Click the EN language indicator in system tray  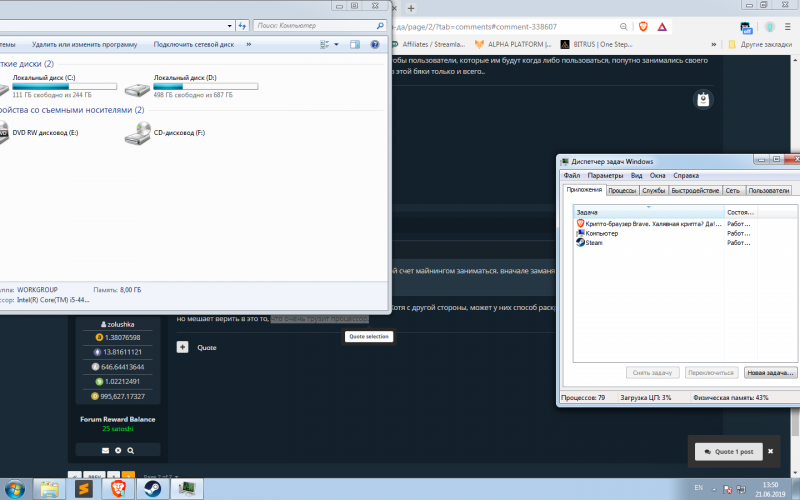698,488
